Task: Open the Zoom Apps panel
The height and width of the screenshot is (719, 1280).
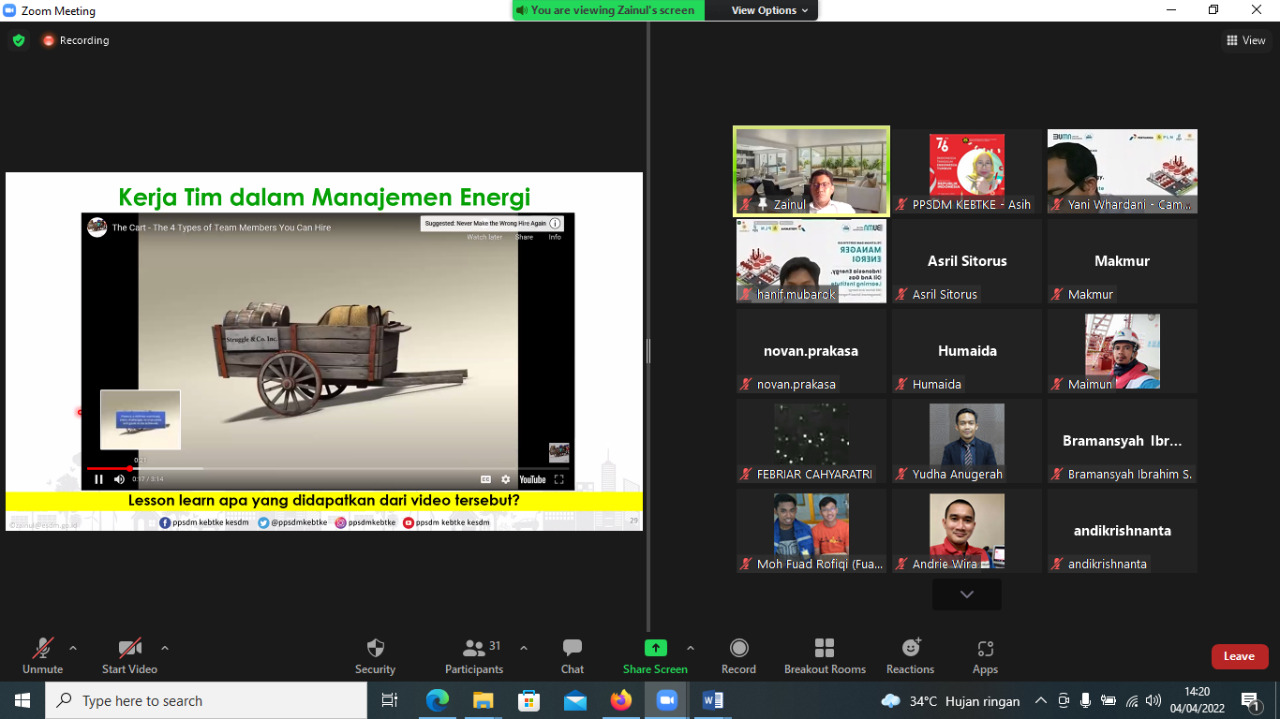Action: pos(985,656)
